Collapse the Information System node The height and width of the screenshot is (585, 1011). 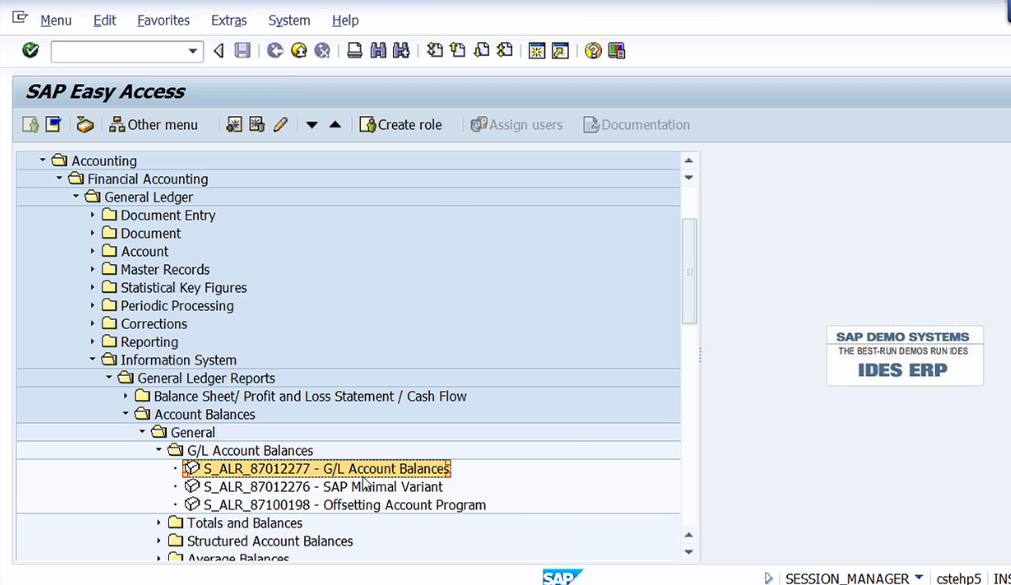click(x=92, y=359)
